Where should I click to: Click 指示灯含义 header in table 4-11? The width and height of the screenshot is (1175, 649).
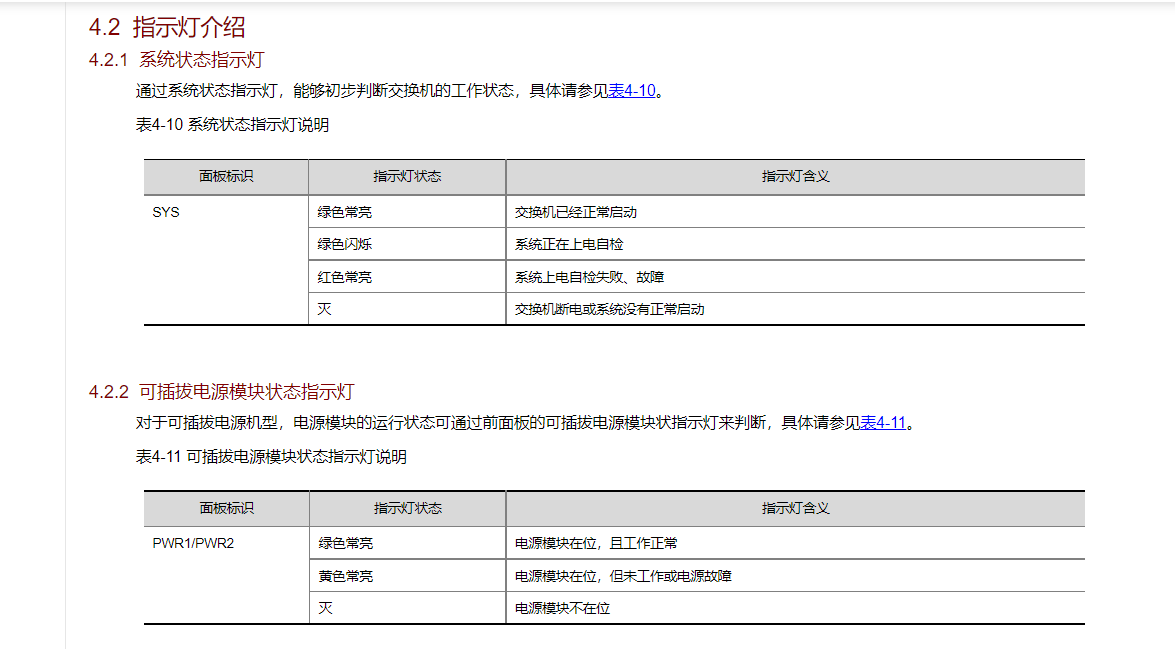(796, 509)
